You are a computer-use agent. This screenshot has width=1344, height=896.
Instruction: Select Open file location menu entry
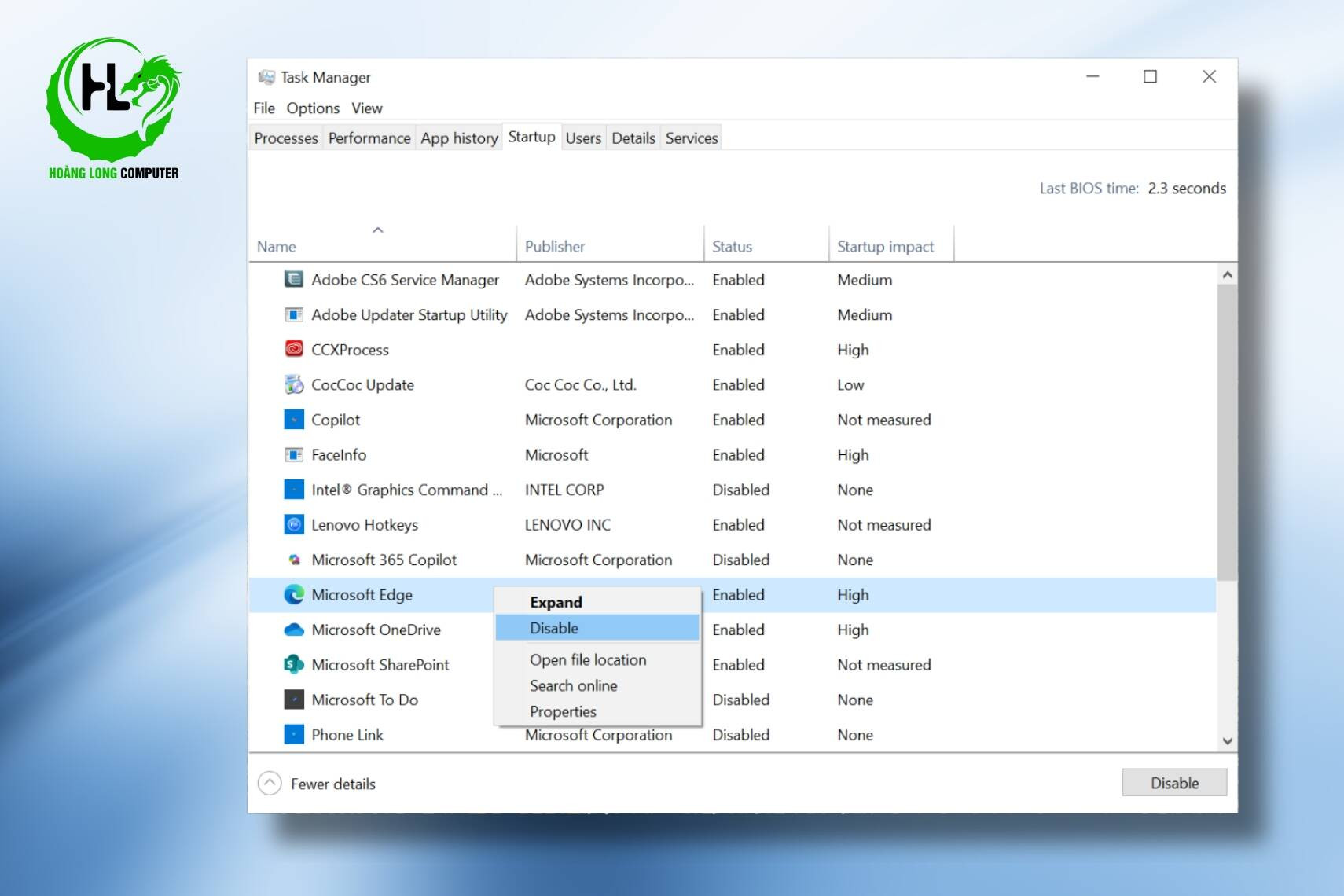597,660
